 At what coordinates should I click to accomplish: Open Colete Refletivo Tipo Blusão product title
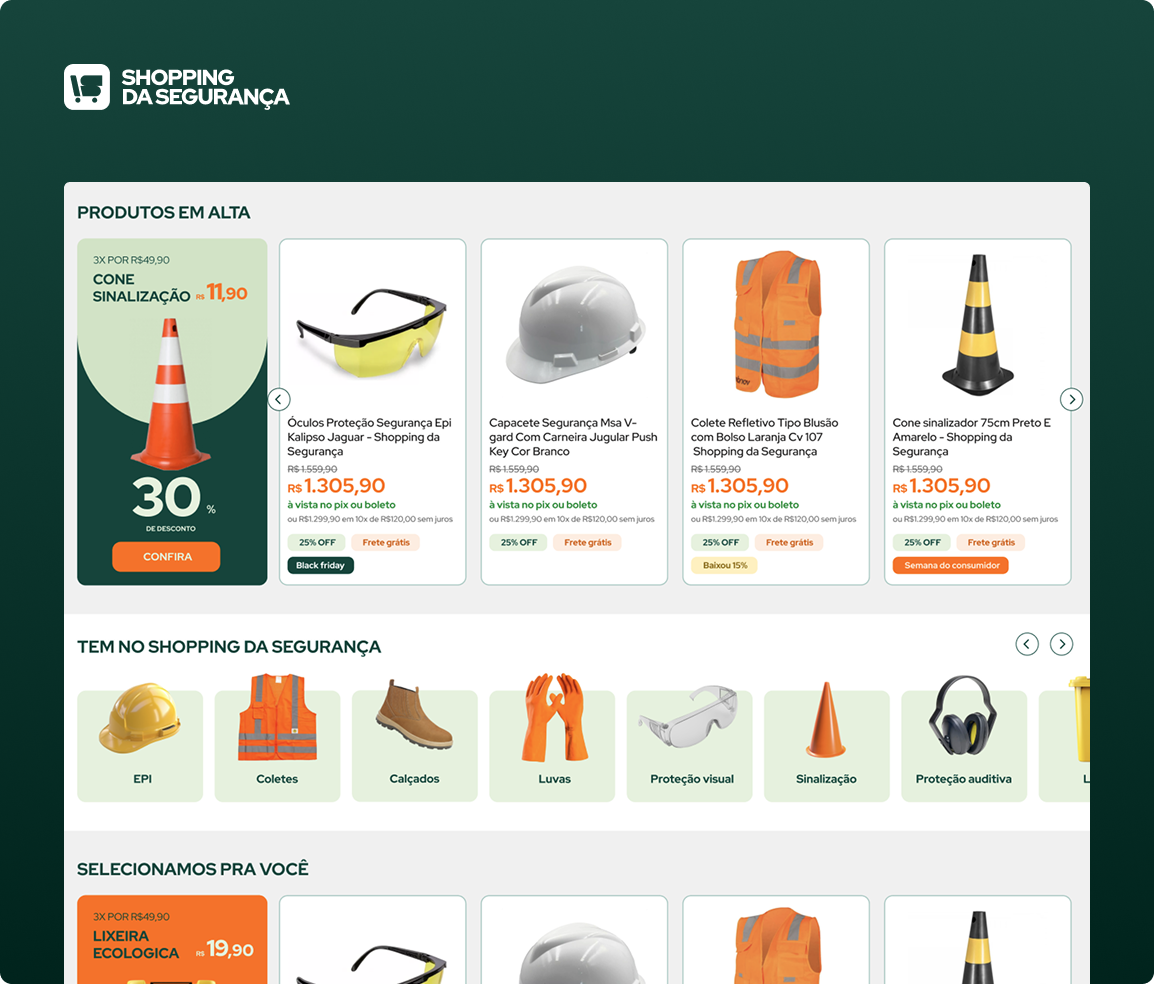[x=764, y=437]
